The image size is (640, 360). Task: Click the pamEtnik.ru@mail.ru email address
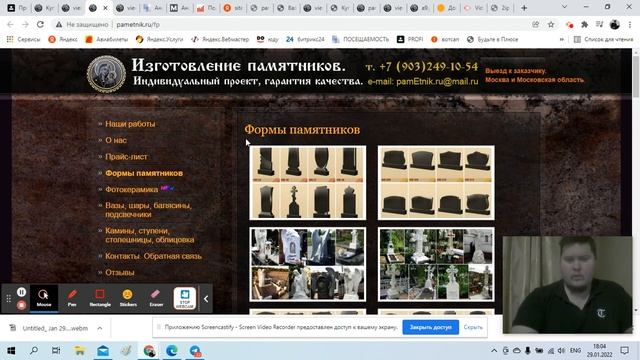(437, 81)
